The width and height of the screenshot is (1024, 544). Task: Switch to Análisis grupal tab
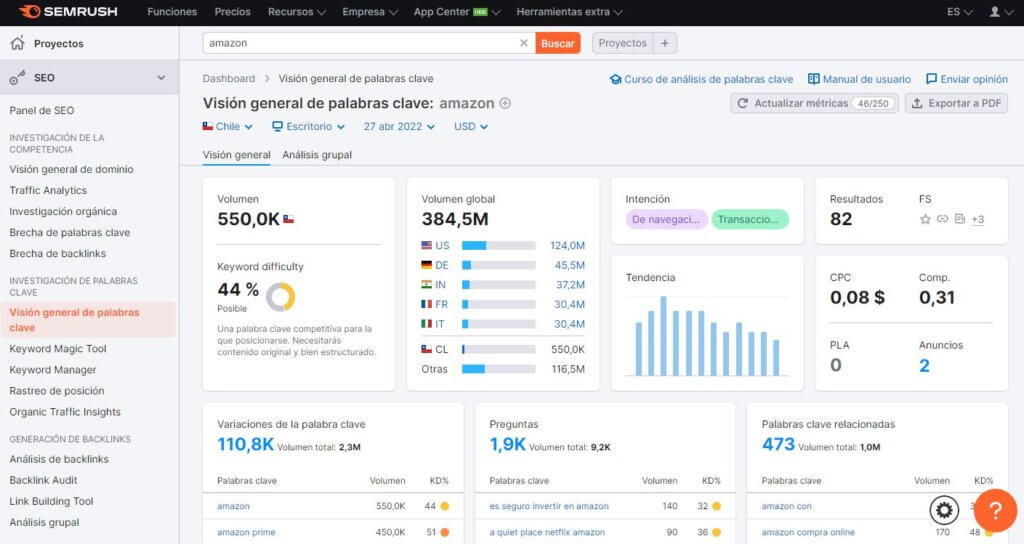(x=317, y=155)
